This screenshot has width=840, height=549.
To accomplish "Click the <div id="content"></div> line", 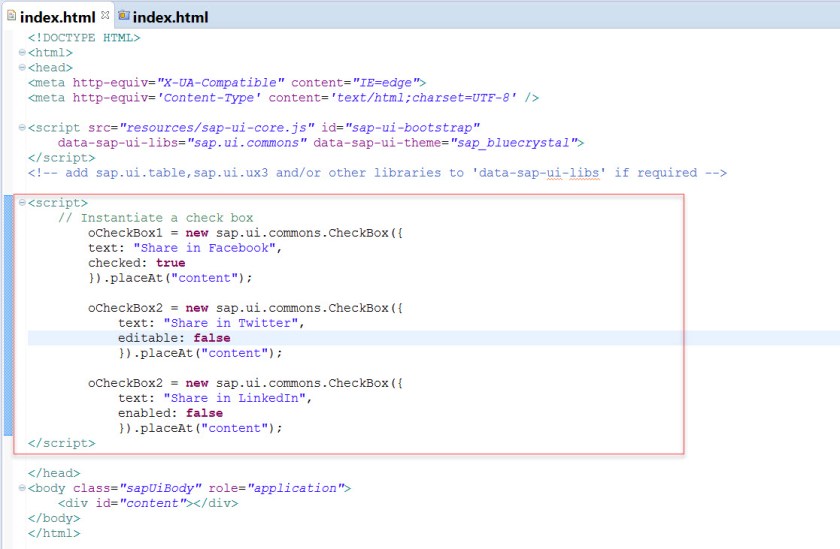I will click(x=148, y=503).
